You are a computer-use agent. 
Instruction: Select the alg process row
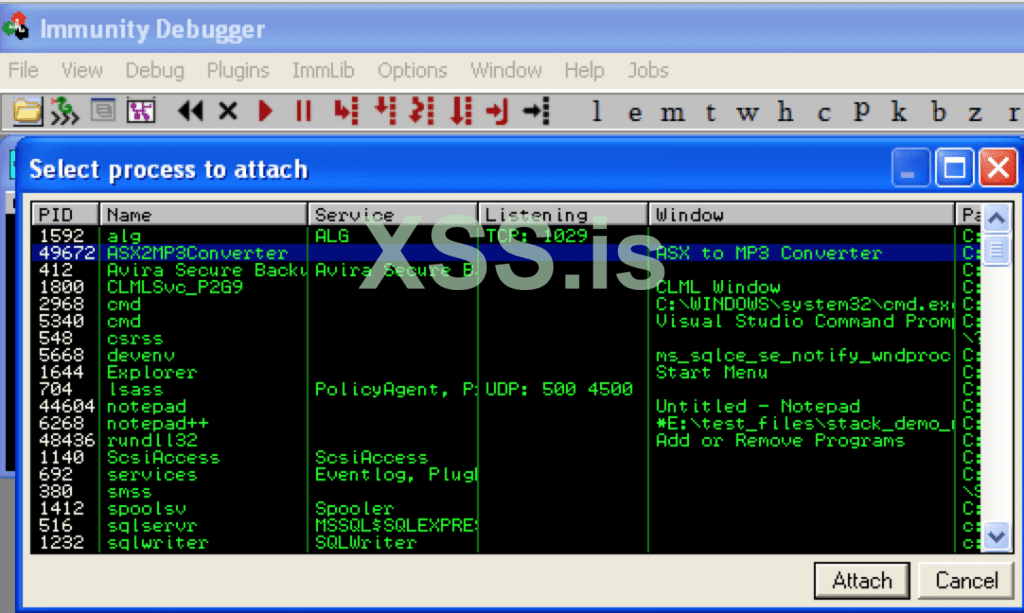coord(506,236)
